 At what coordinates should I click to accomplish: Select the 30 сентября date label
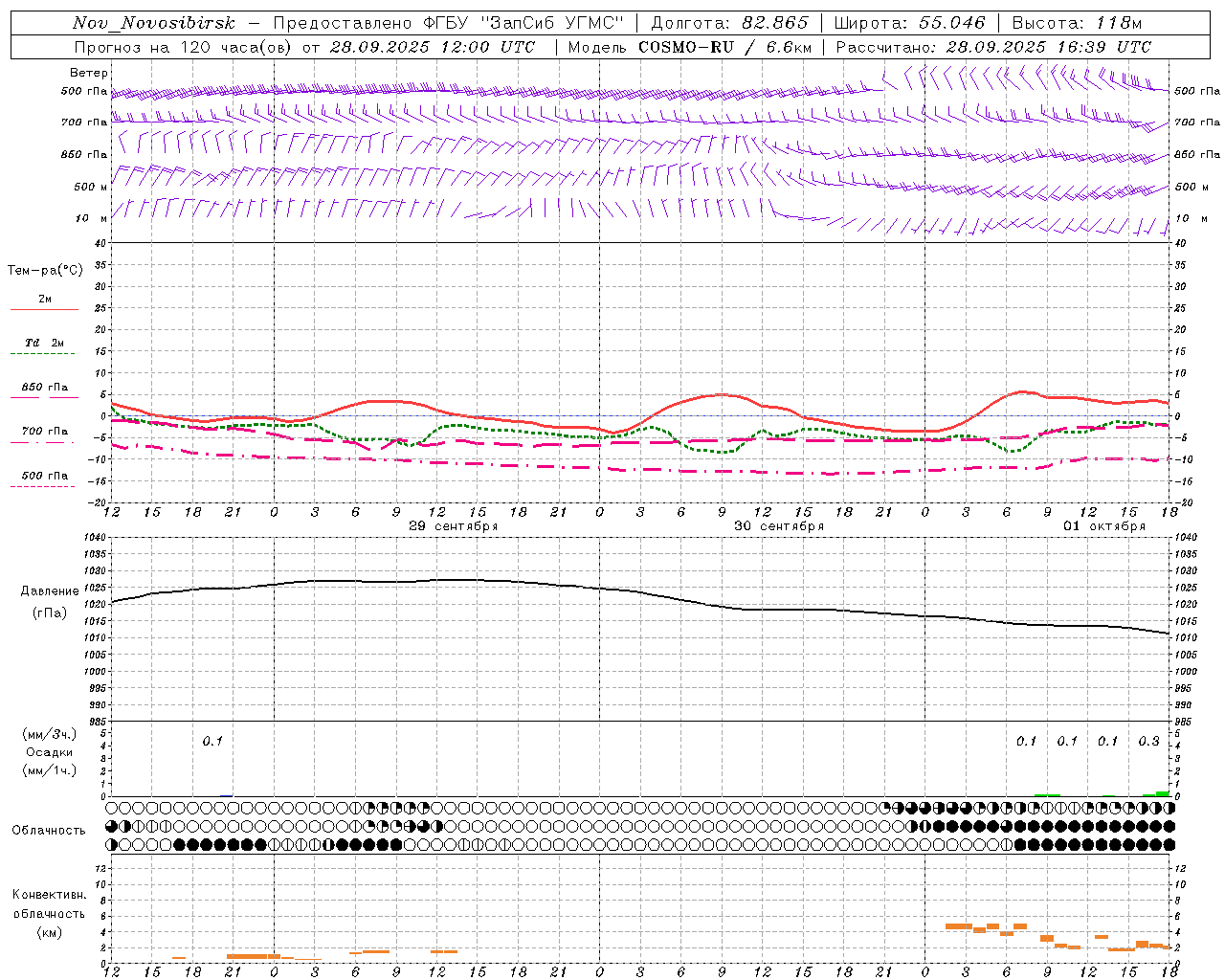point(779,526)
